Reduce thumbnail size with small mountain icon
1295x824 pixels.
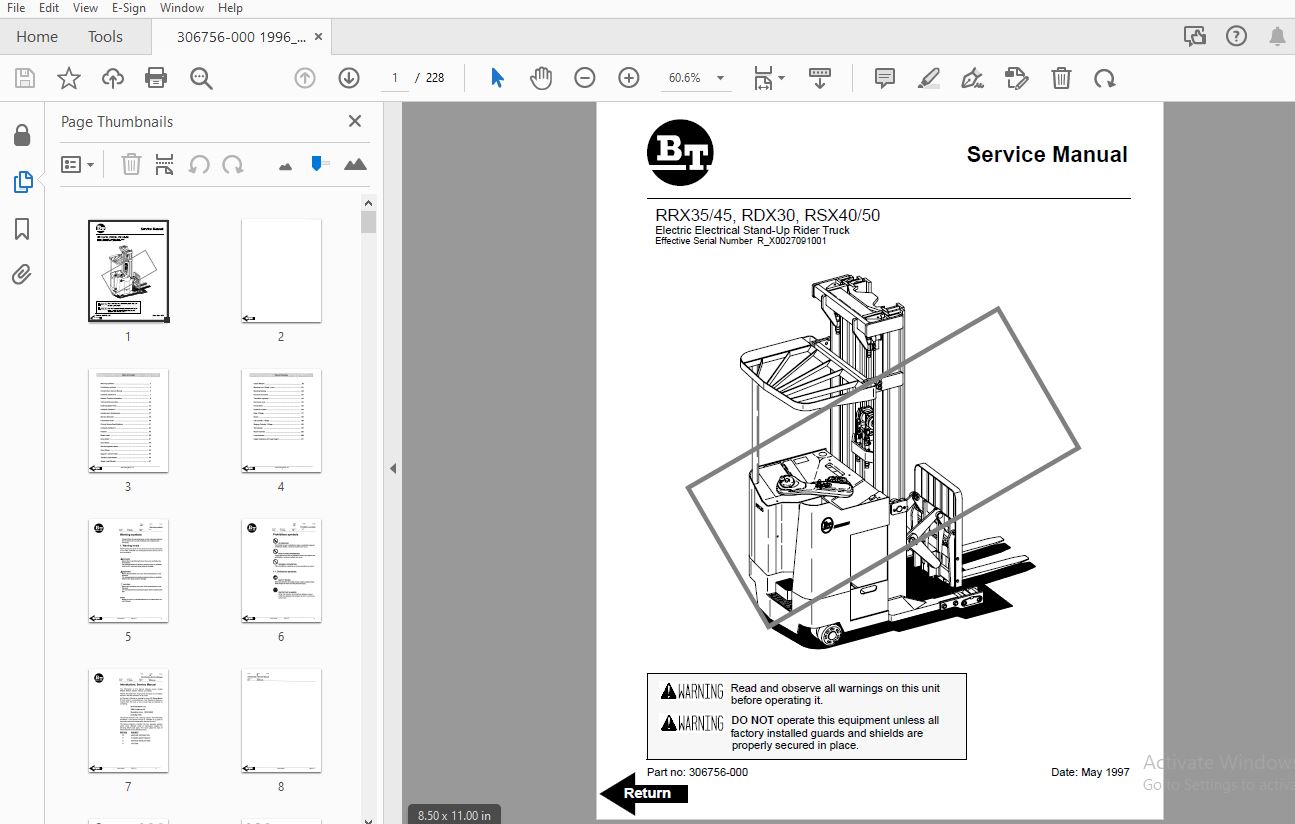(x=285, y=165)
